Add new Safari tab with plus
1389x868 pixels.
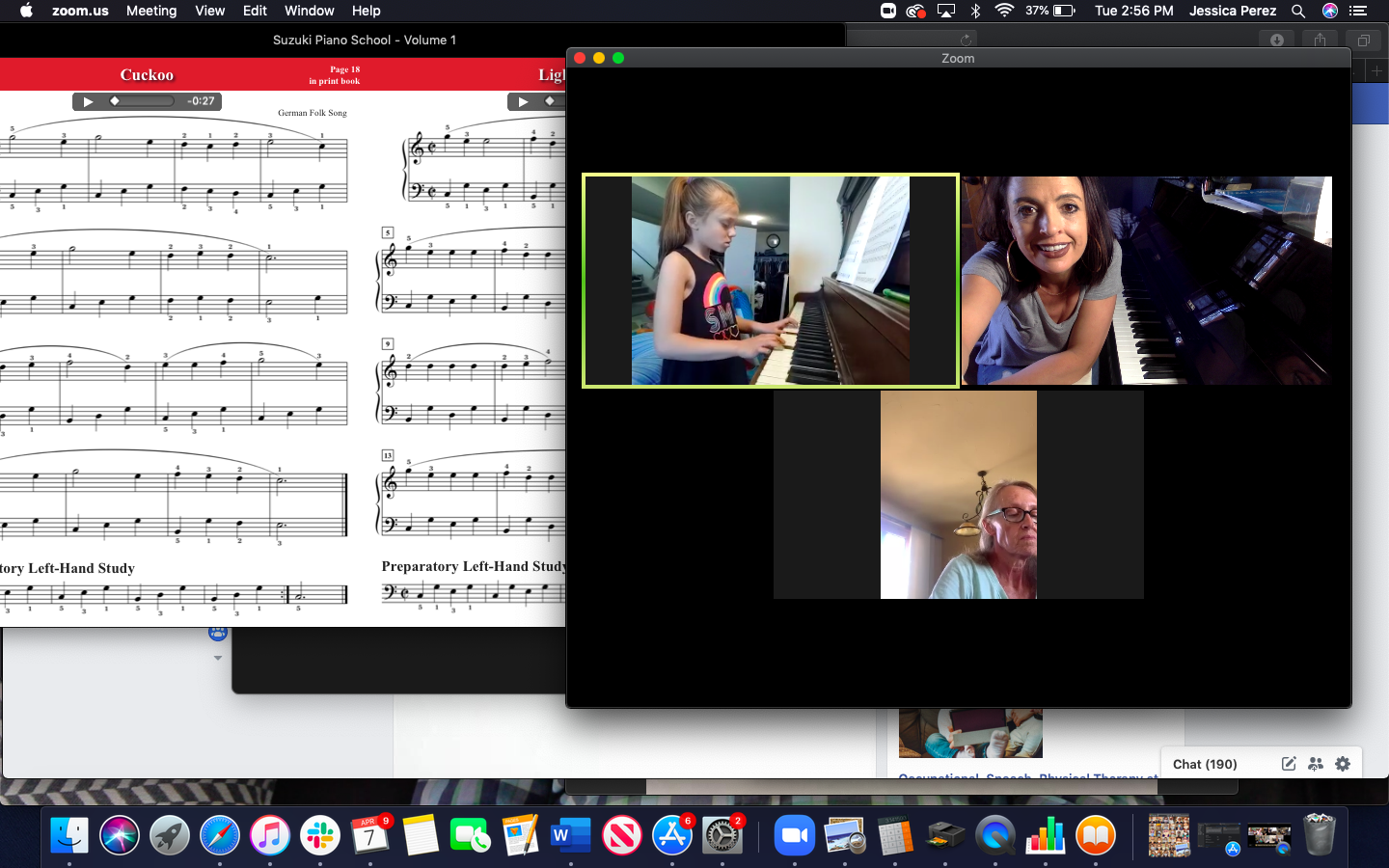point(1376,71)
